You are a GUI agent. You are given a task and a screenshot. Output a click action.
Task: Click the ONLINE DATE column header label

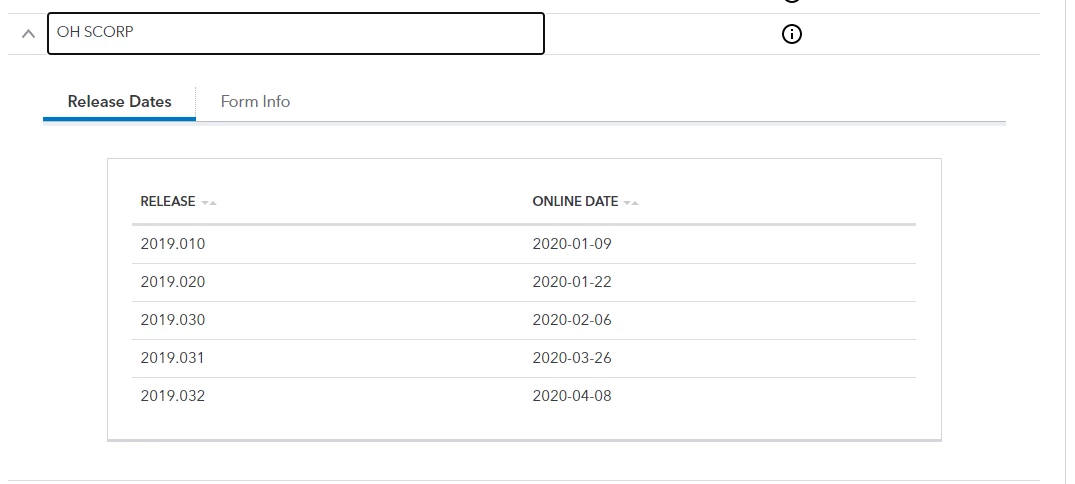coord(575,202)
